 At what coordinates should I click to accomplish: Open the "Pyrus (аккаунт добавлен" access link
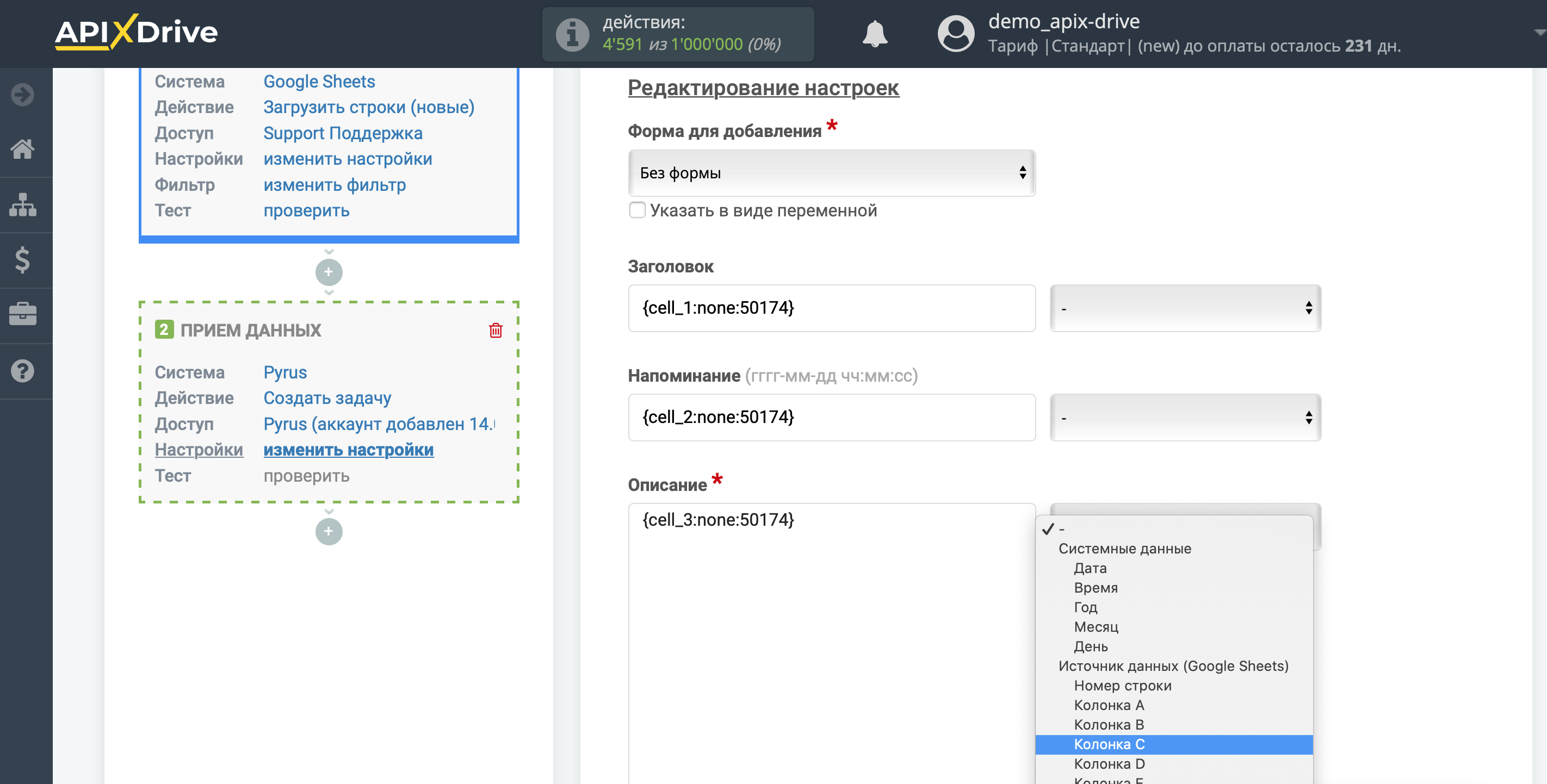379,424
